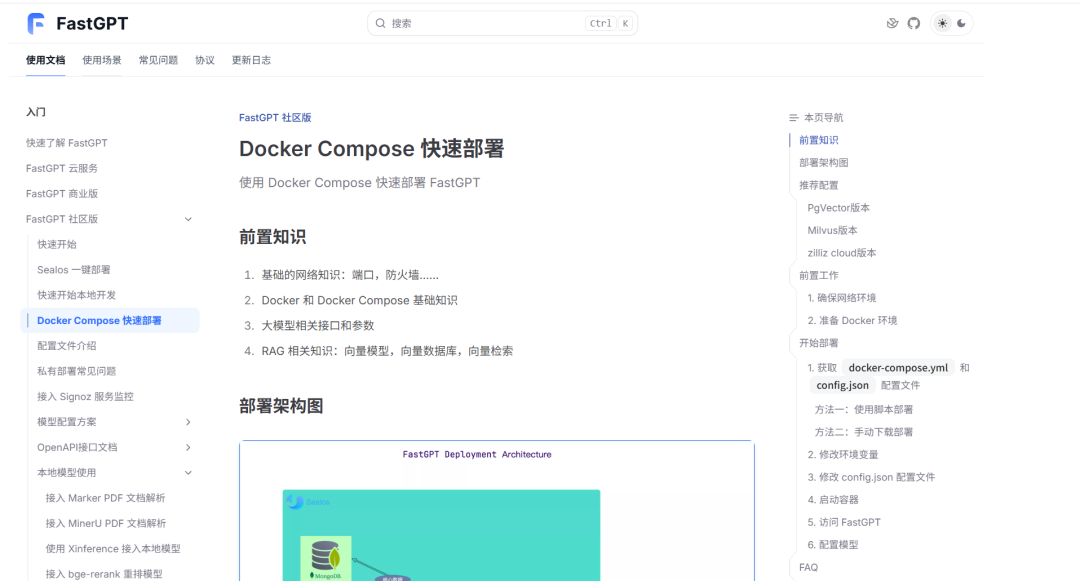Click the Ctrl K shortcut badge
Screen dimensions: 1080x581
[609, 23]
